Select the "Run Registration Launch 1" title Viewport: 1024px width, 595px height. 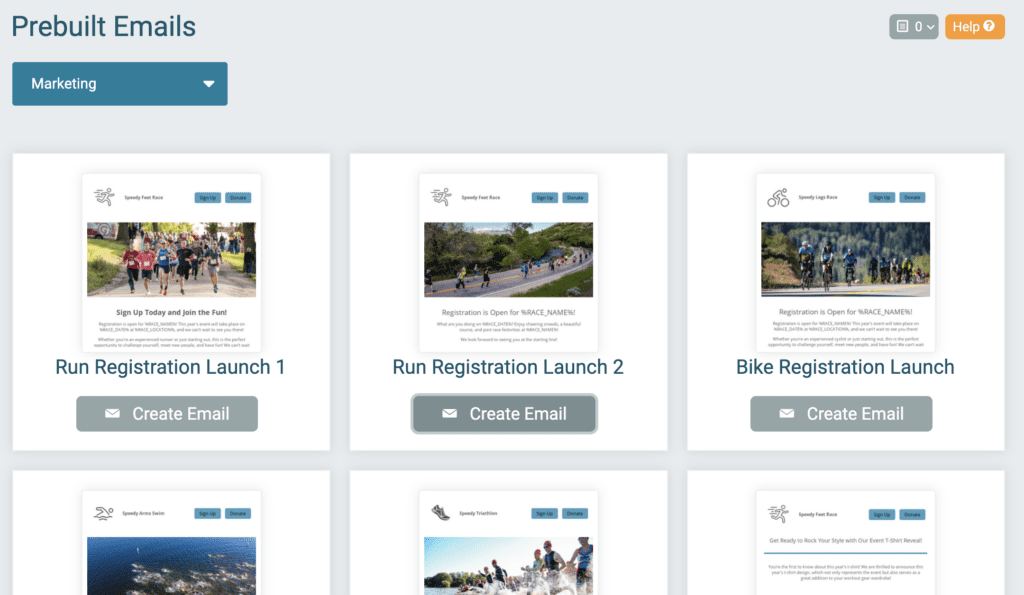click(x=170, y=367)
